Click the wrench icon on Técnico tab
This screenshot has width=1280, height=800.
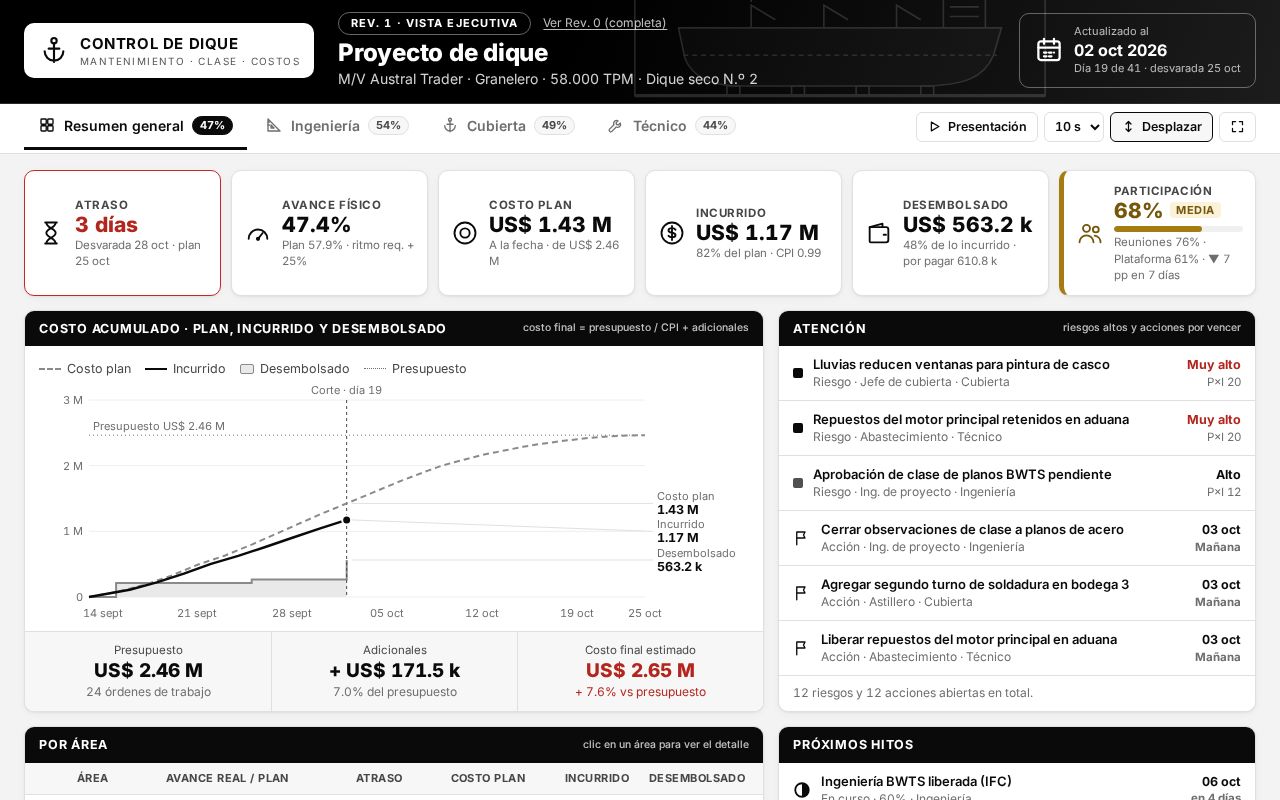pos(615,125)
